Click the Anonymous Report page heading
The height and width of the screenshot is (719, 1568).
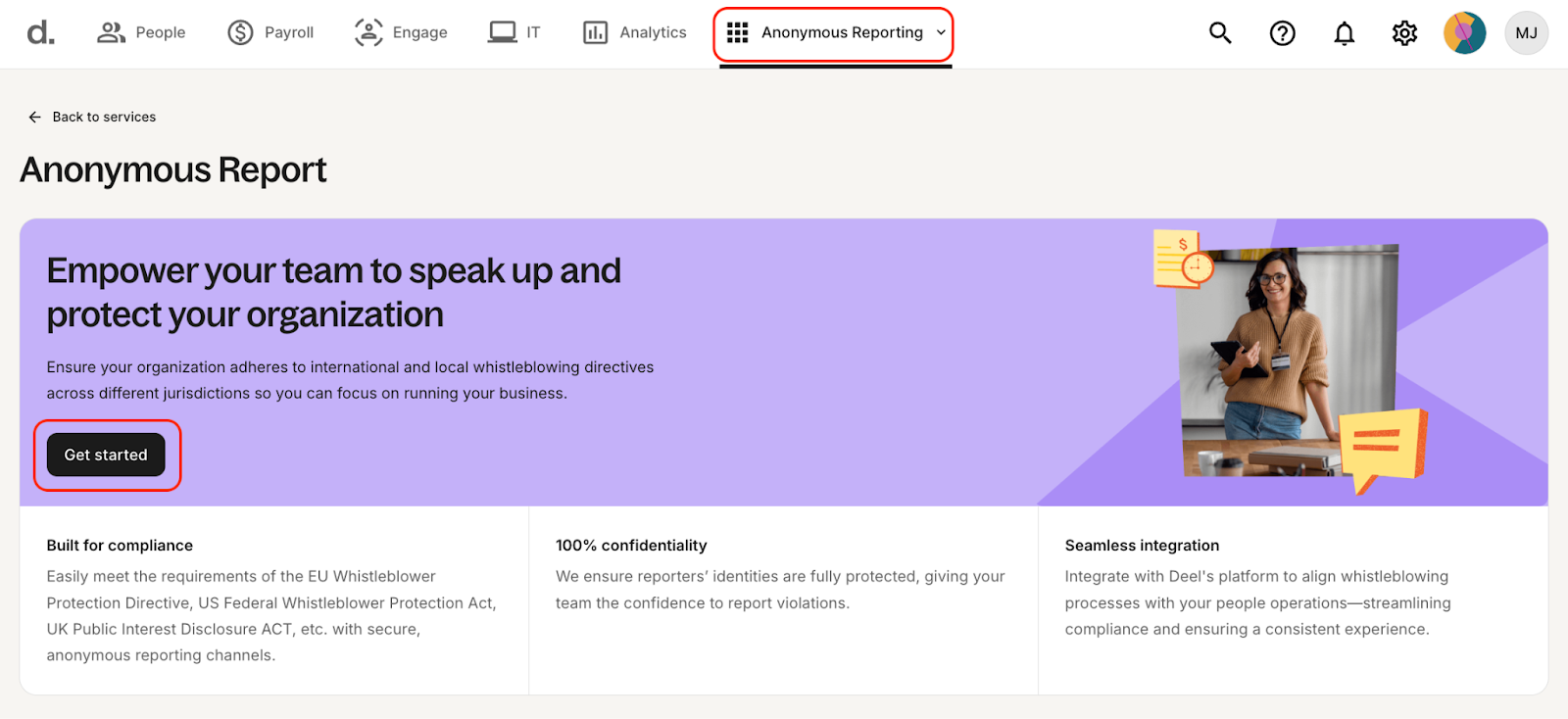[173, 169]
